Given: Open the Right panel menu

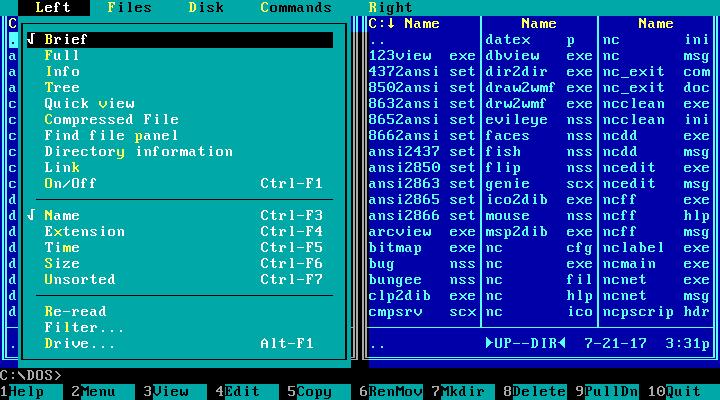Looking at the screenshot, I should coord(390,8).
